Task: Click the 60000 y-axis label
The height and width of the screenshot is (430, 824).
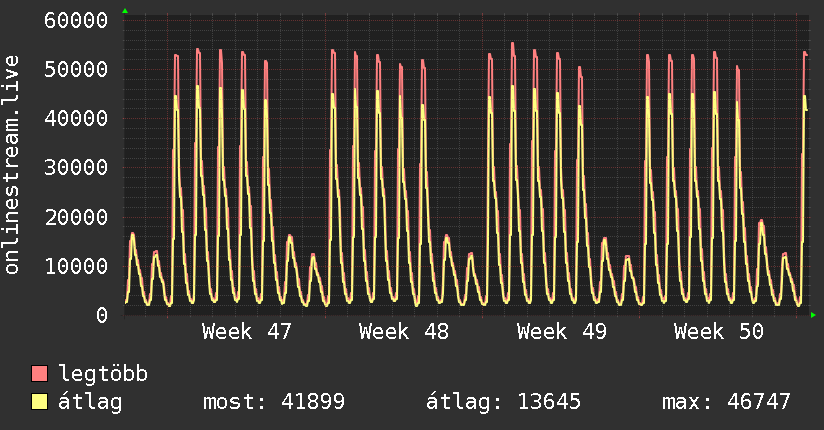Action: [x=76, y=21]
